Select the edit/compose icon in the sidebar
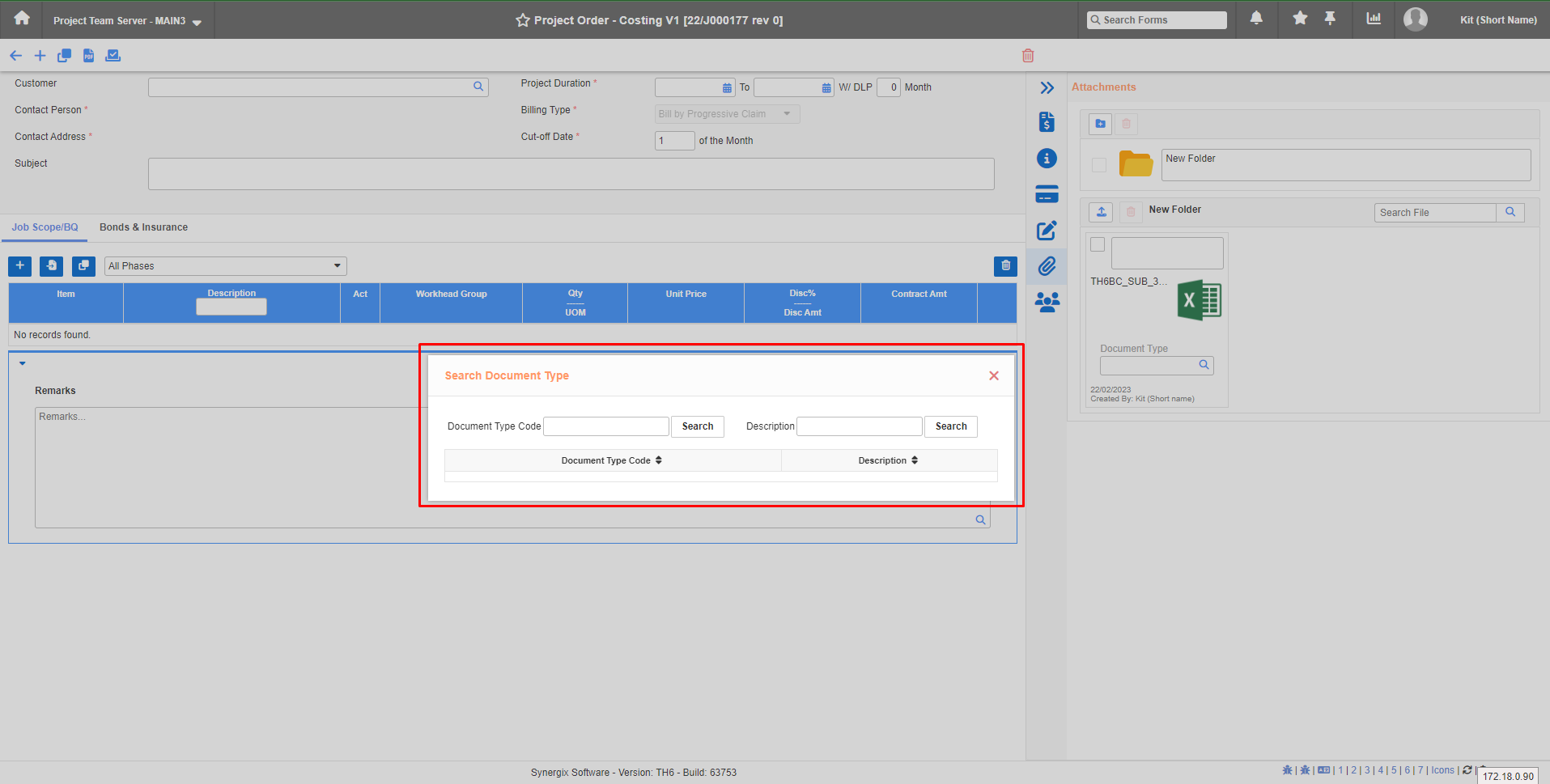The image size is (1550, 784). pos(1046,231)
